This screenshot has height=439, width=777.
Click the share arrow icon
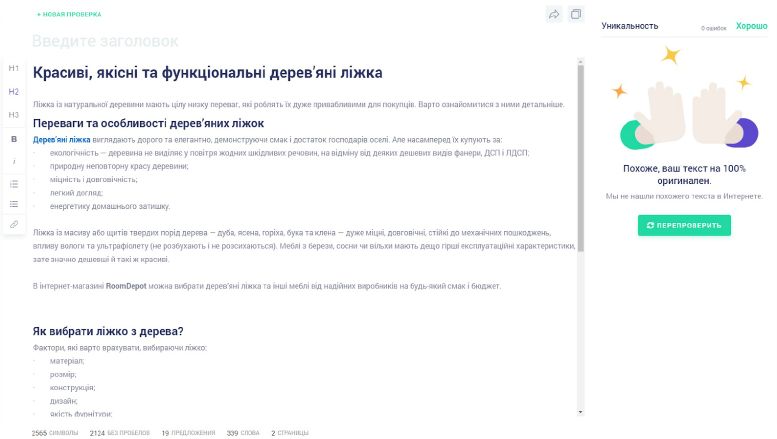554,14
